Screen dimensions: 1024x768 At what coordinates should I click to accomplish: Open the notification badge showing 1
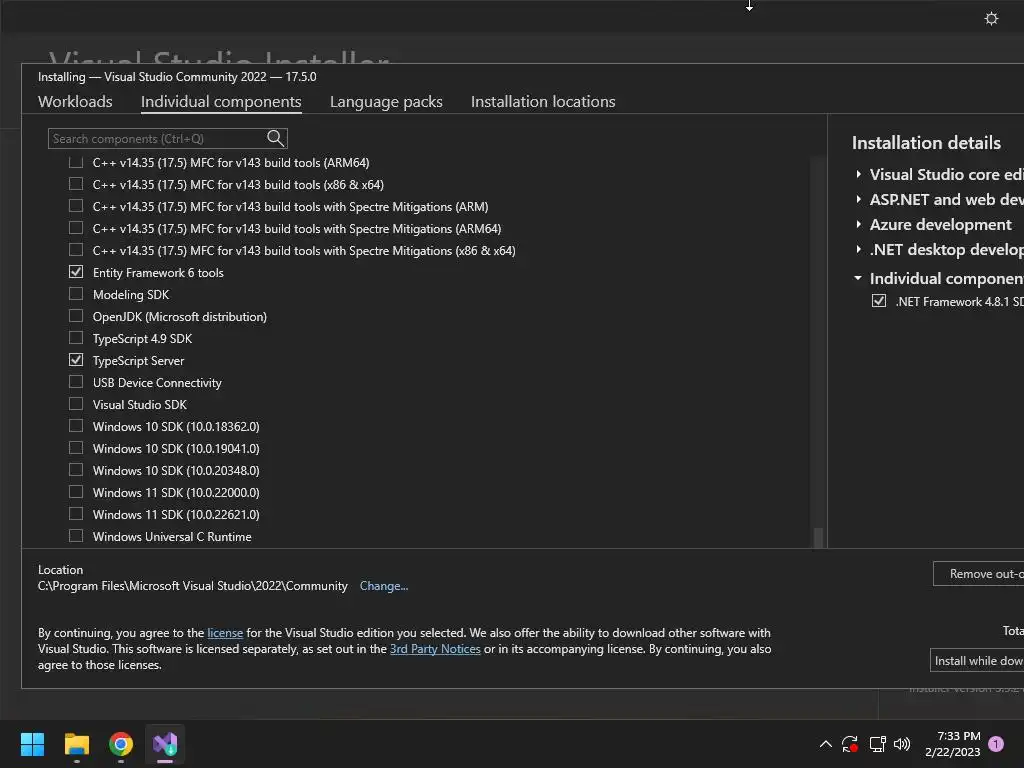[996, 744]
